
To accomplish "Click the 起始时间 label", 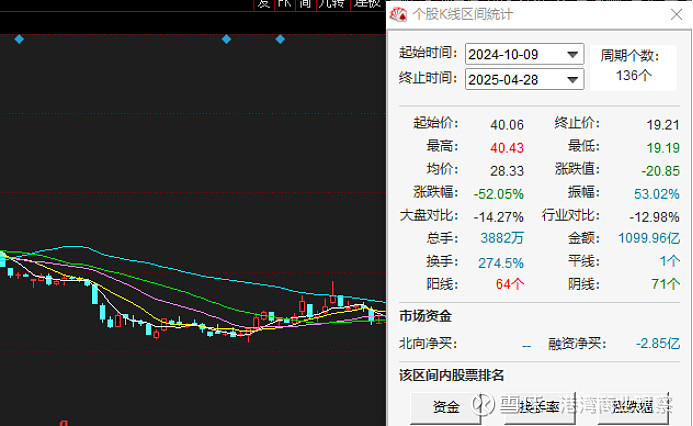I will [428, 53].
